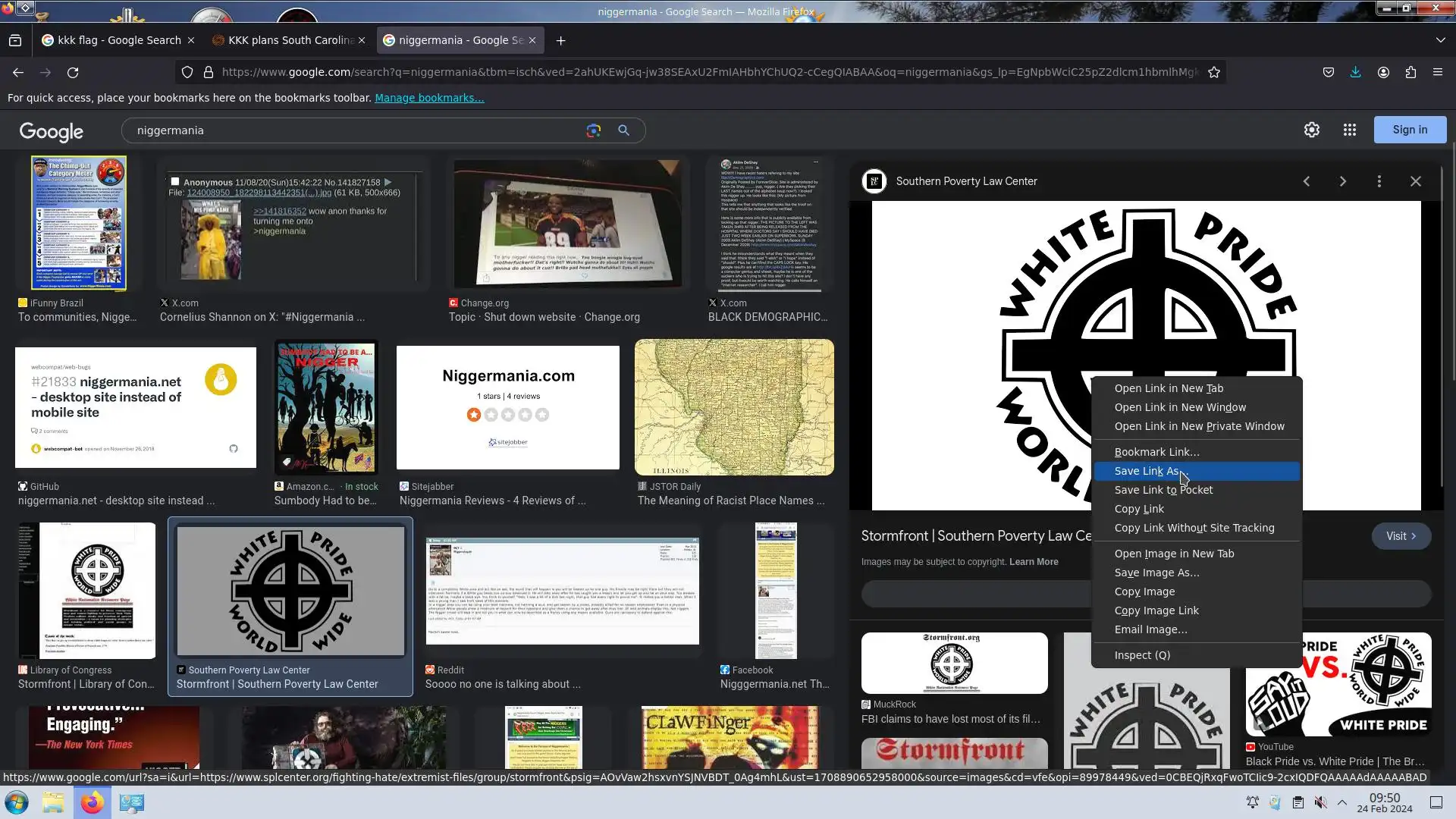Choose Copy Image Link from context menu
Image resolution: width=1456 pixels, height=819 pixels.
tap(1156, 610)
